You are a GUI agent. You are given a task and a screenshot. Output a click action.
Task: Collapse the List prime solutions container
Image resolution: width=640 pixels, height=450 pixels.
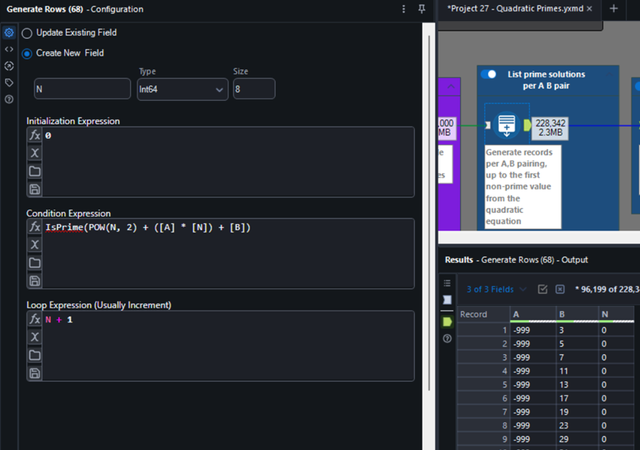(x=609, y=74)
